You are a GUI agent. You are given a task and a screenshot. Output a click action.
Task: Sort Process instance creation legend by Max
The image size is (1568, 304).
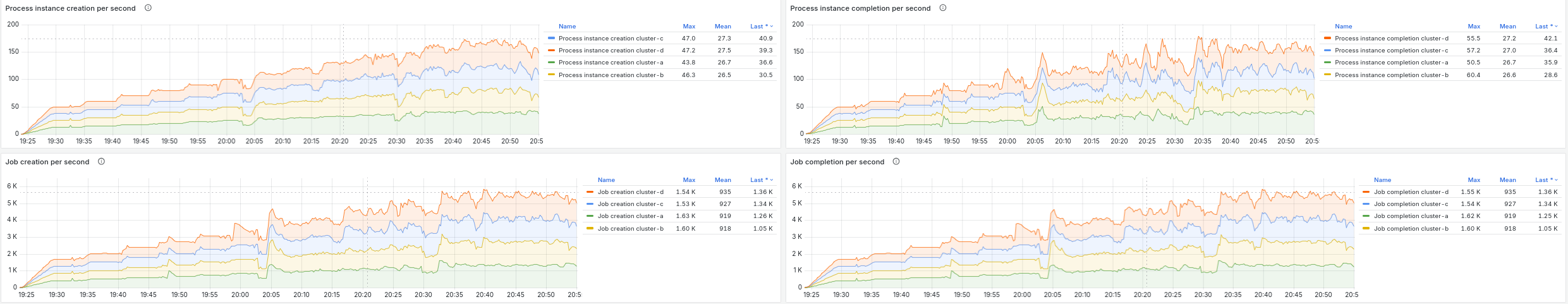coord(689,26)
